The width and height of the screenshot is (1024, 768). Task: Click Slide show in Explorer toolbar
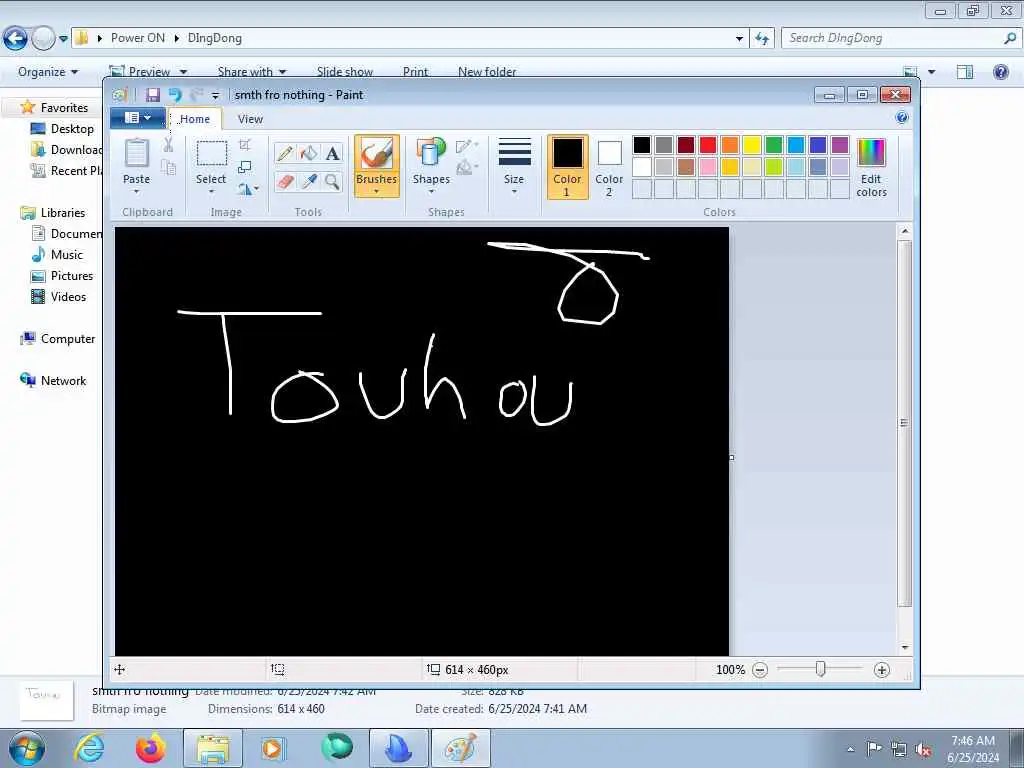345,72
